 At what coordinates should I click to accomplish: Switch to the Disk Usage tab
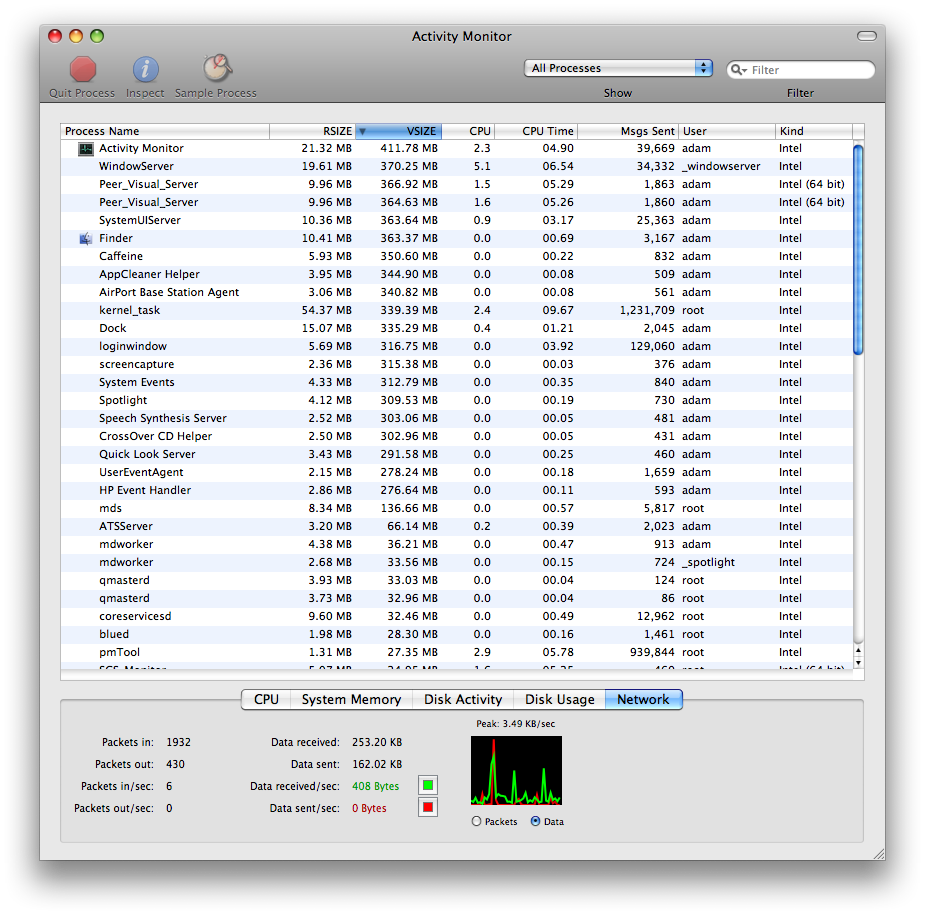[559, 700]
